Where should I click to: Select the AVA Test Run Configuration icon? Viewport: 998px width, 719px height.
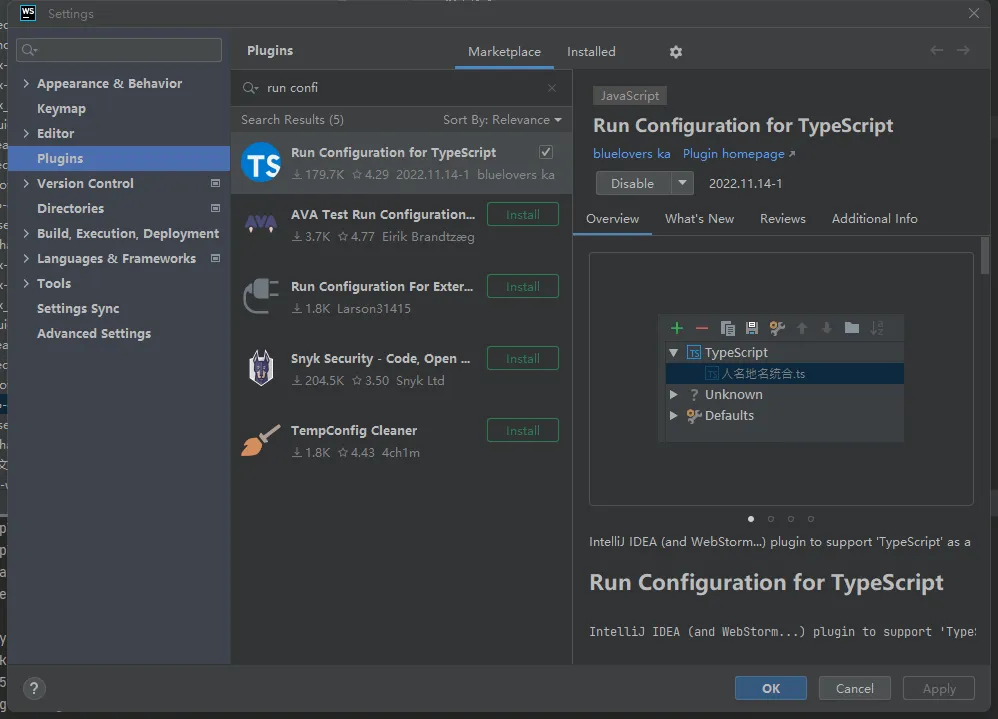261,225
